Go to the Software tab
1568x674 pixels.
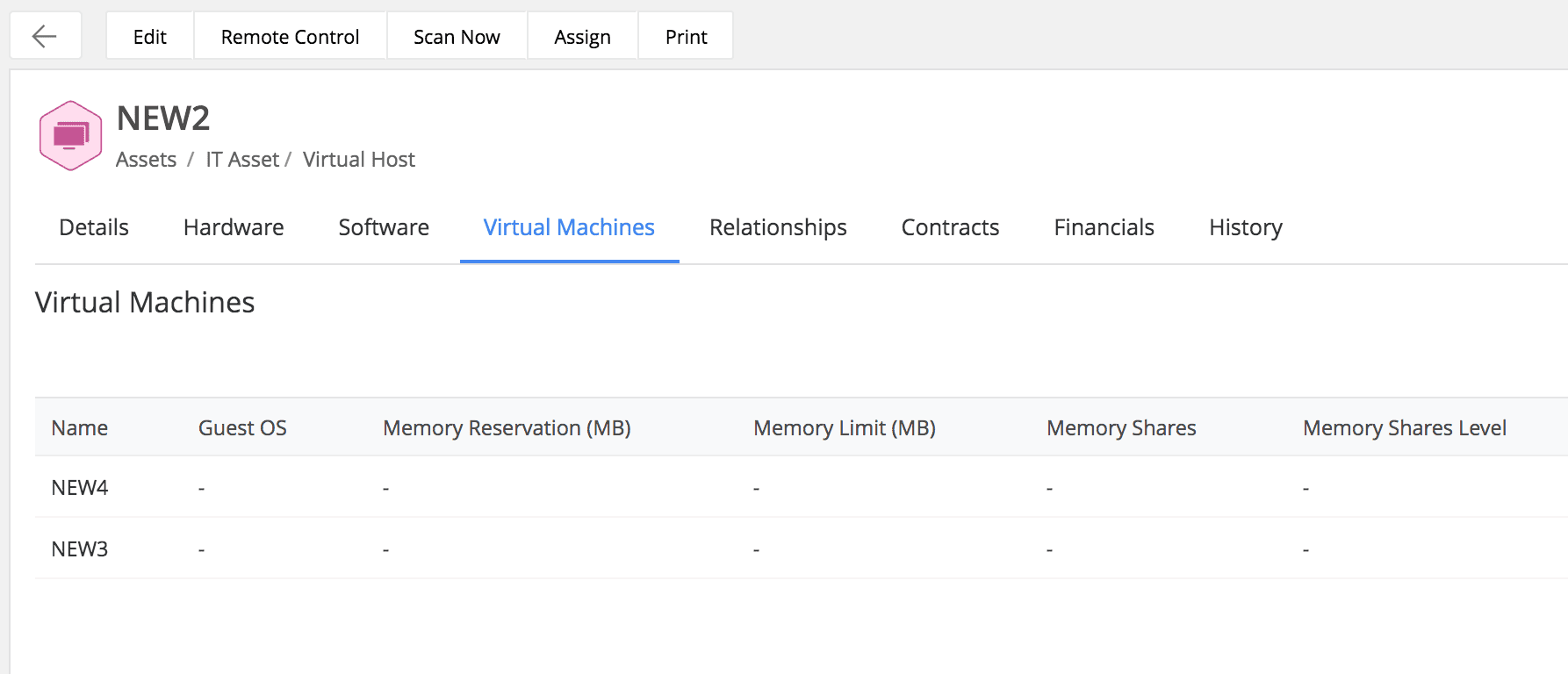384,227
